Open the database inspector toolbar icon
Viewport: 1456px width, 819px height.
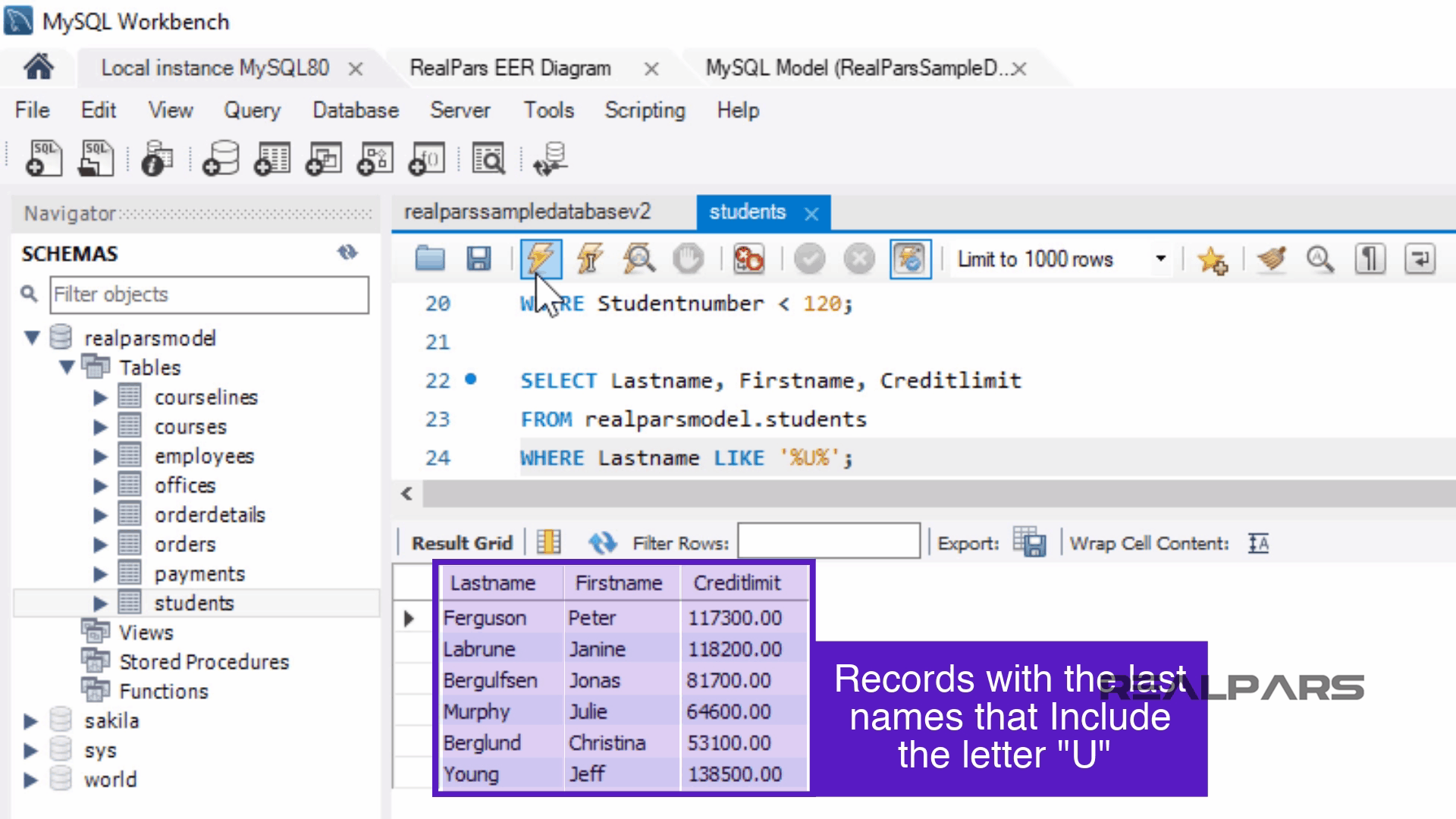tap(157, 159)
